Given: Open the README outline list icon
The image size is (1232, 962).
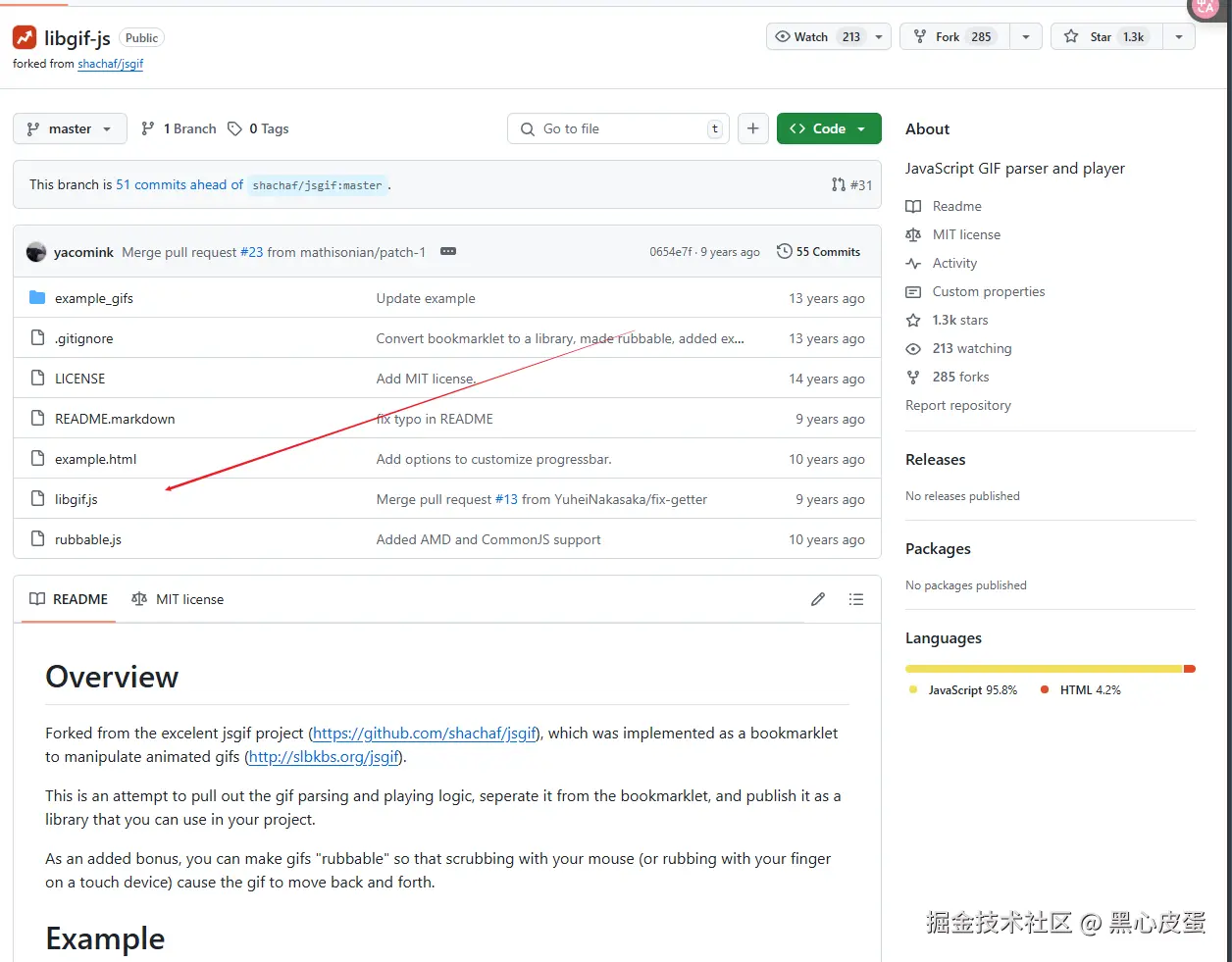Looking at the screenshot, I should tap(856, 599).
